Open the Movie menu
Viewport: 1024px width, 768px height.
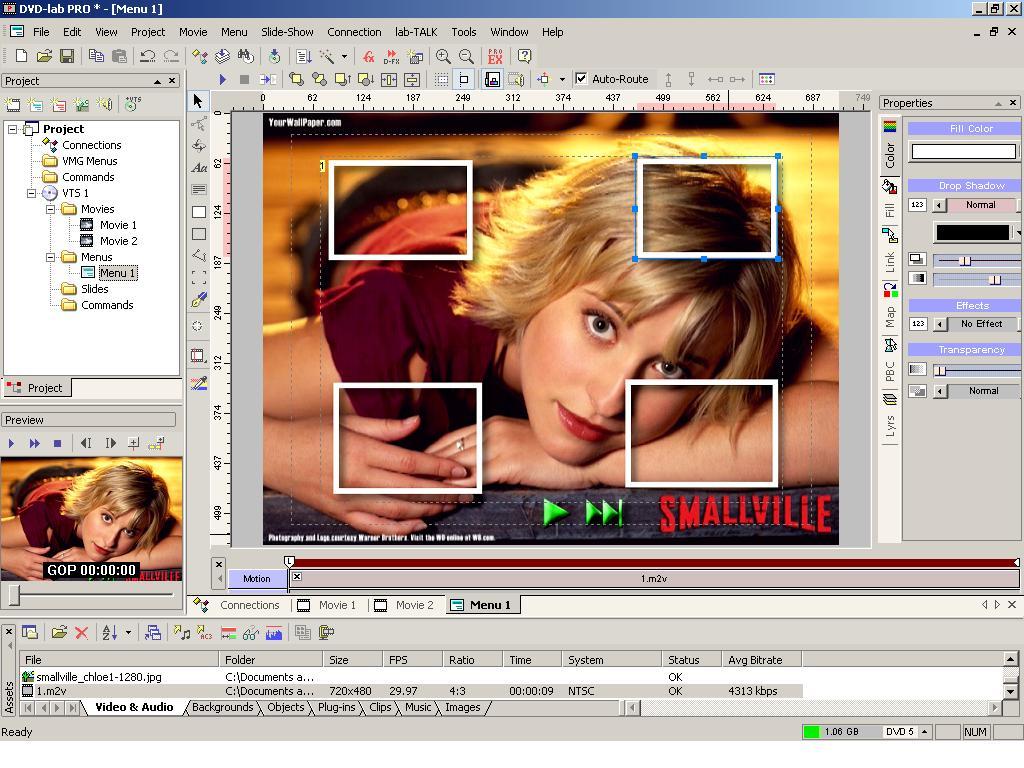193,32
